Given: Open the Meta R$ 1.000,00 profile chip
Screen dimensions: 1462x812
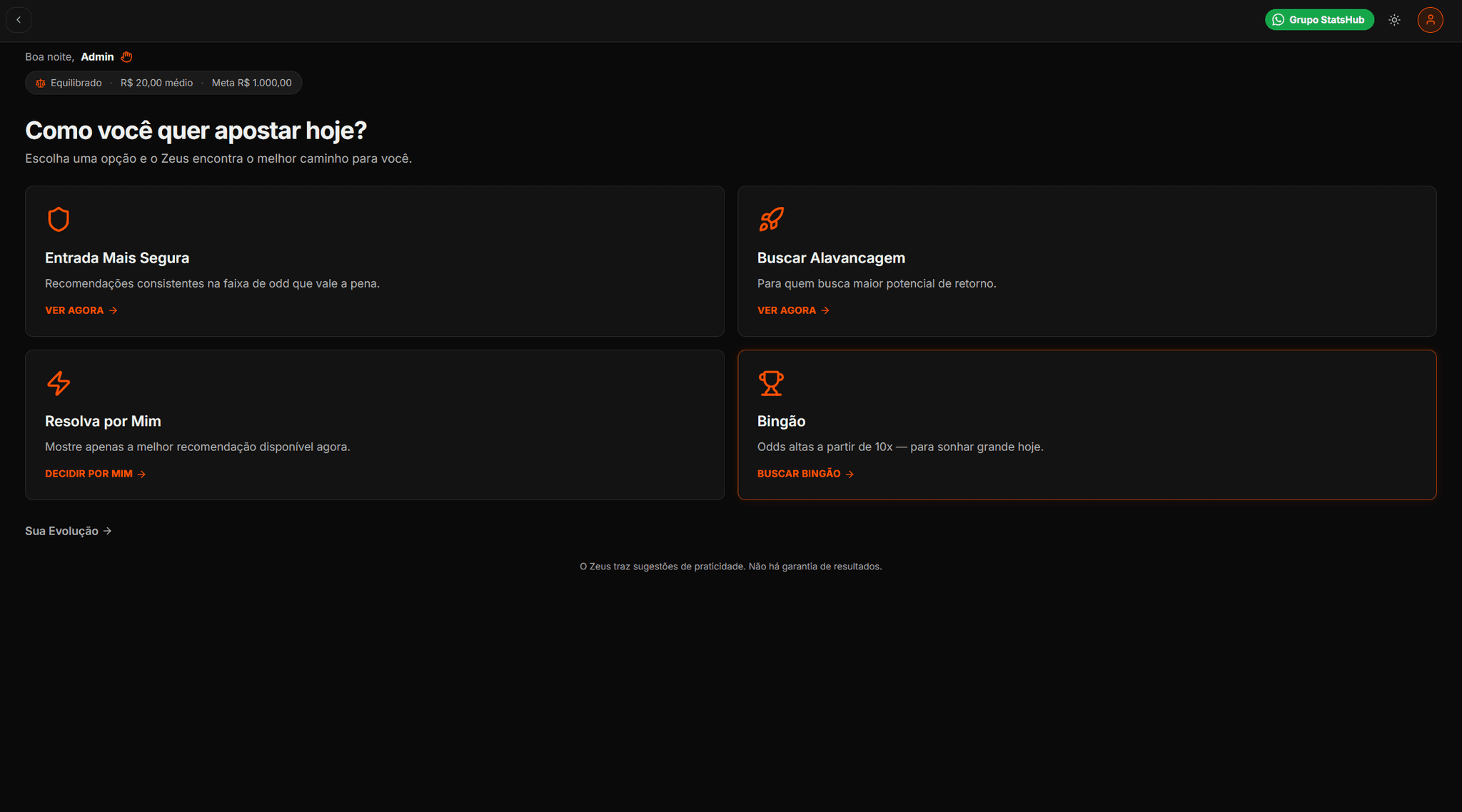Looking at the screenshot, I should pos(252,83).
